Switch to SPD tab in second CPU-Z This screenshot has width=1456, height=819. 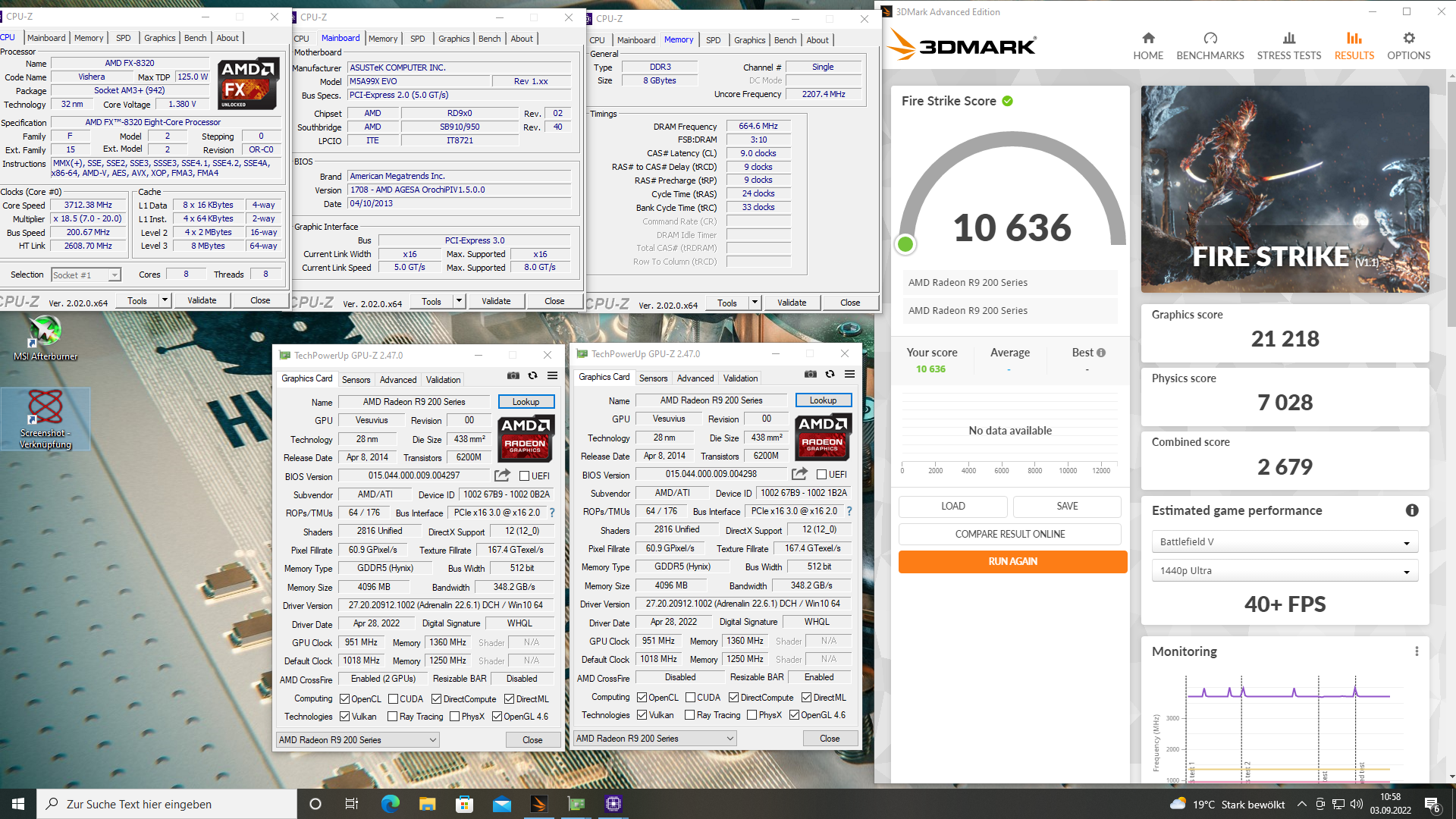(x=417, y=39)
